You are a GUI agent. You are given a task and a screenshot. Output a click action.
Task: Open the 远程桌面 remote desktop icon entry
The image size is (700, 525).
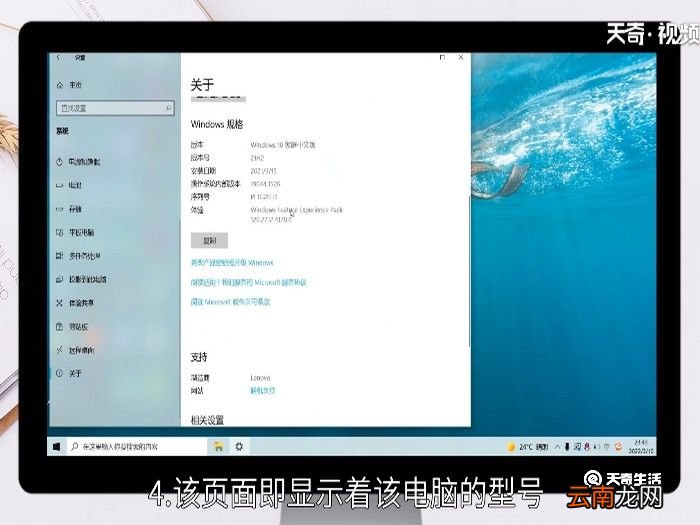coord(59,350)
